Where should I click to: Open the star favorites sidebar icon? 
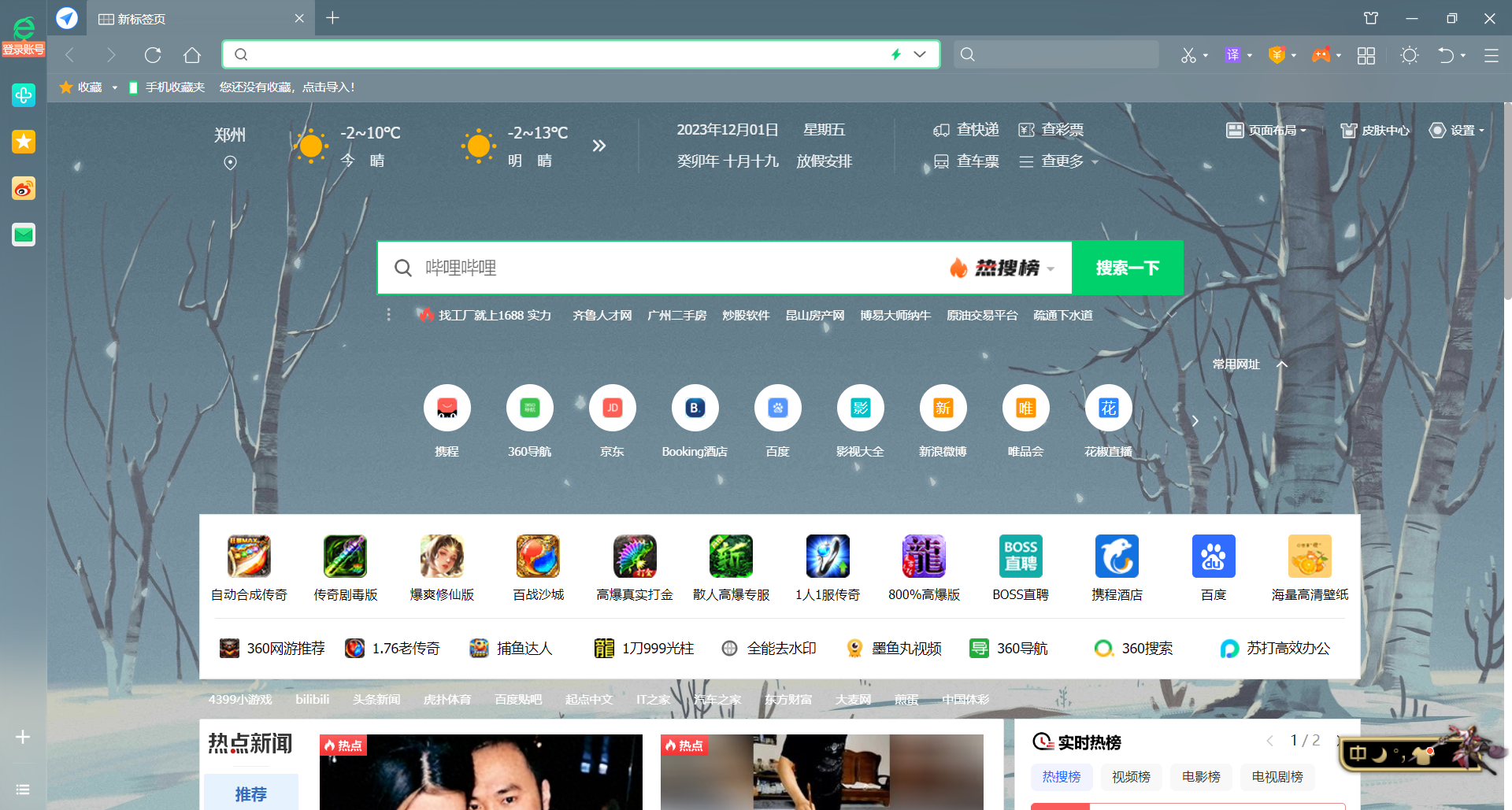(24, 142)
